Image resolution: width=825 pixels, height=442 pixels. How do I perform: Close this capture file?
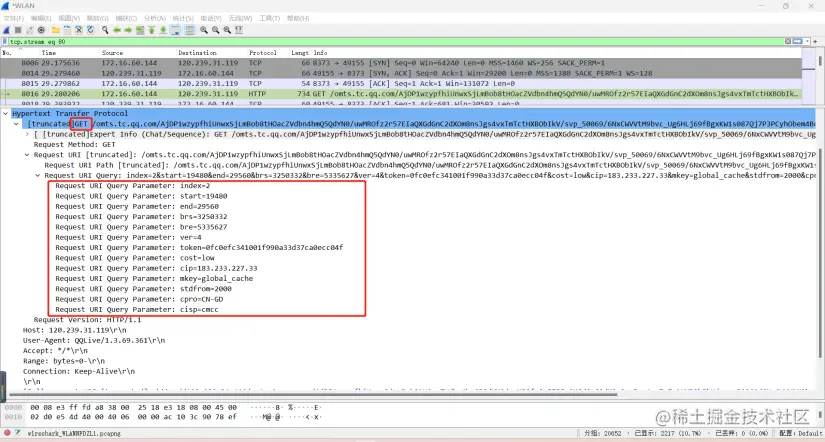(78, 30)
